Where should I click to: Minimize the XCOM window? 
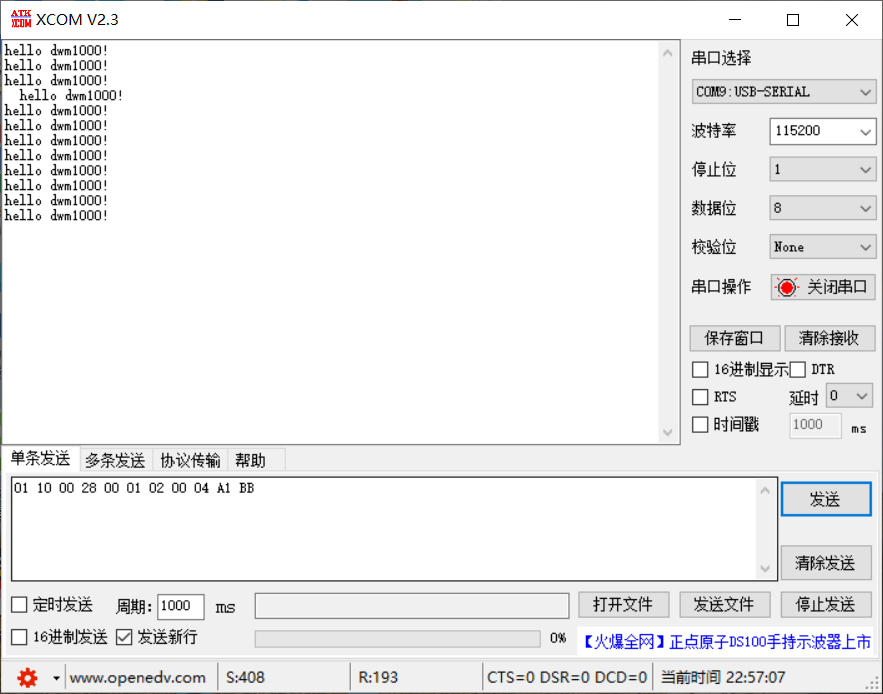point(735,20)
